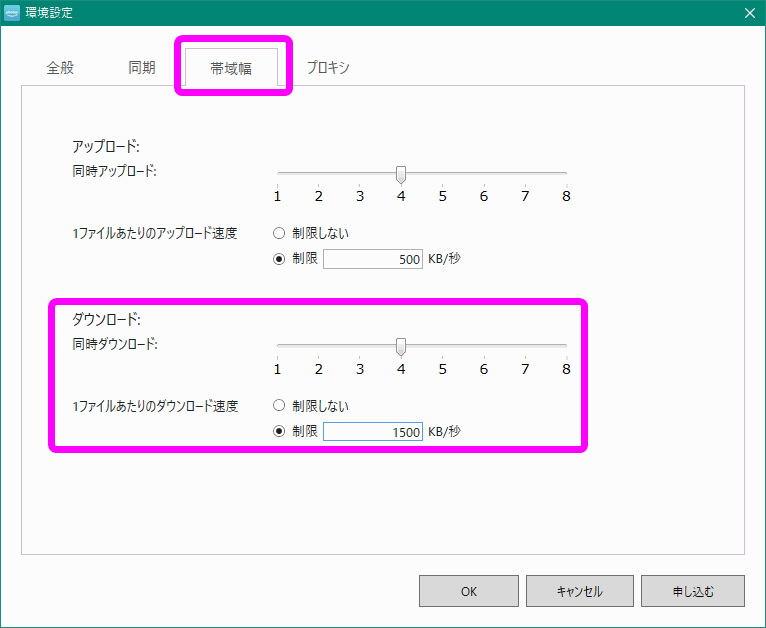Click the 1ファイルあたりのアップロード速度 label
Image resolution: width=766 pixels, height=628 pixels.
point(155,233)
